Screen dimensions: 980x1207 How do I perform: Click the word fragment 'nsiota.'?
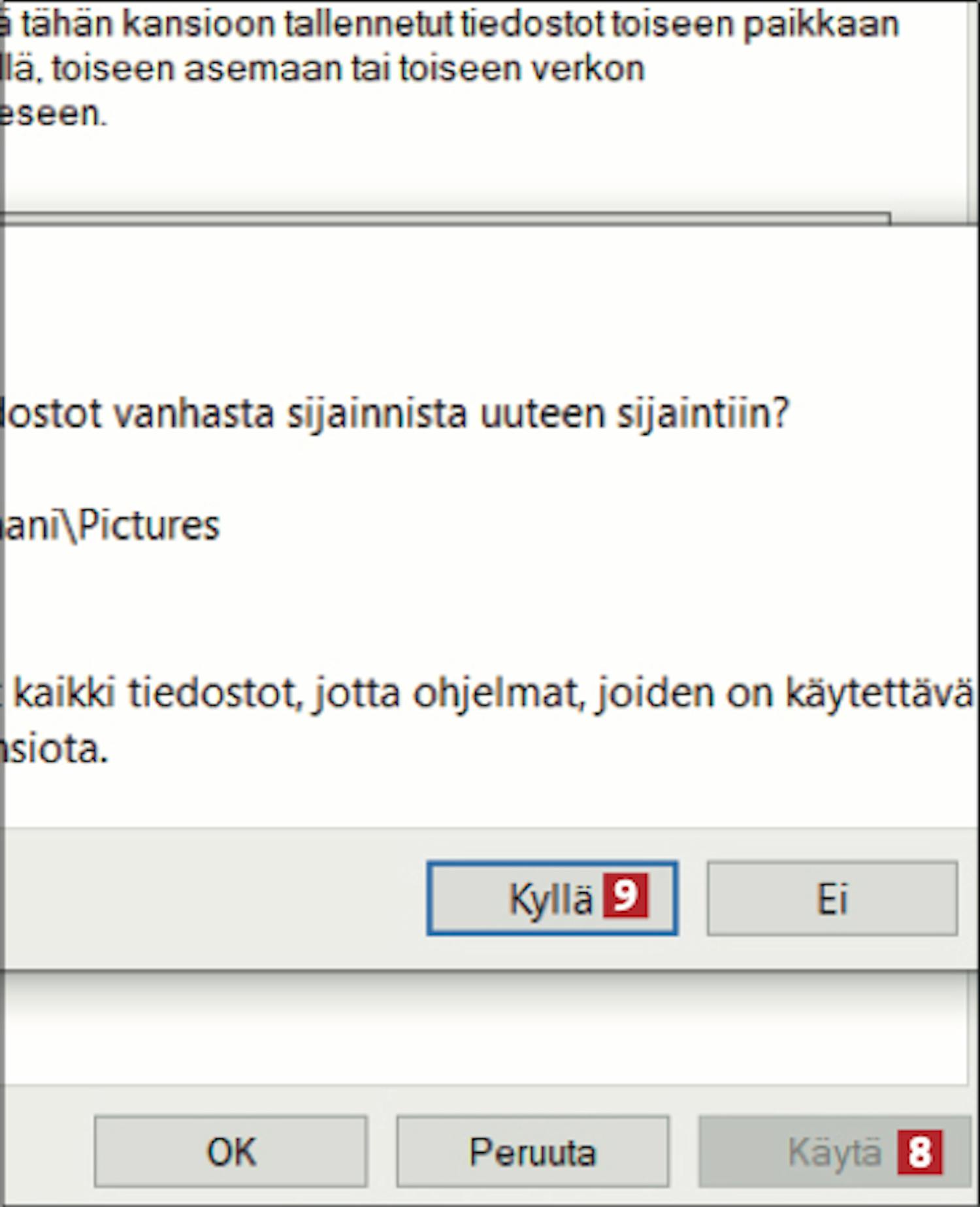tap(54, 748)
